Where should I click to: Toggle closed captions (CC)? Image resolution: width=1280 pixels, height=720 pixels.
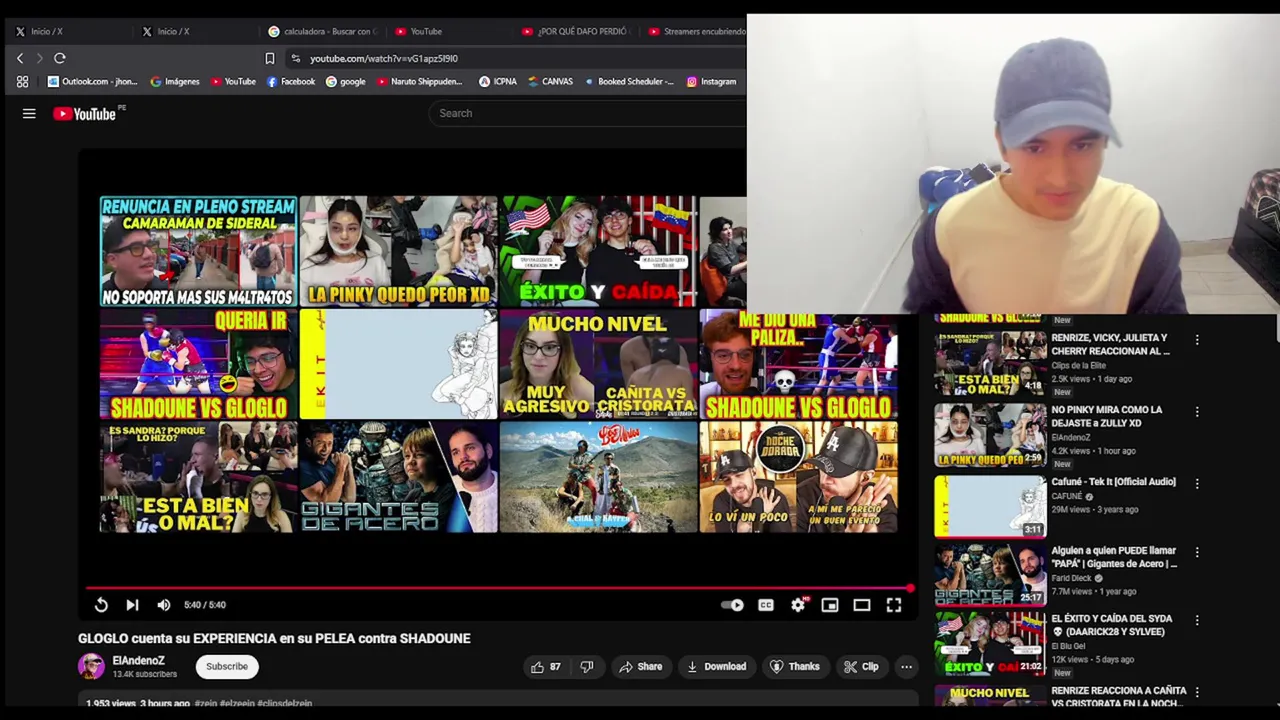[x=766, y=605]
